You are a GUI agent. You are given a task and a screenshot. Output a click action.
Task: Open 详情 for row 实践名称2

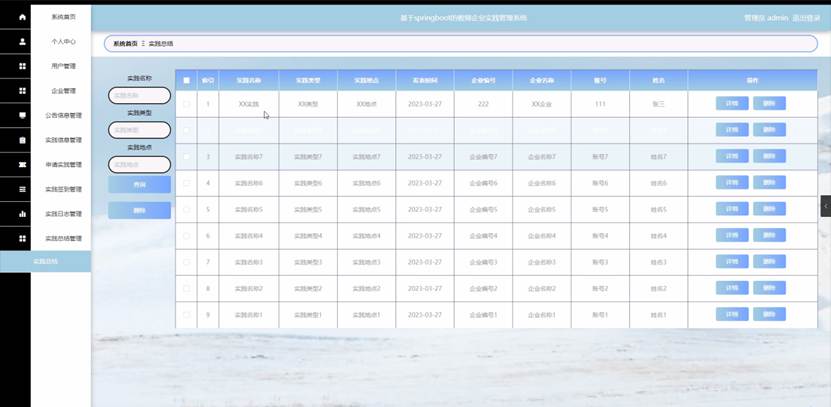click(x=732, y=288)
